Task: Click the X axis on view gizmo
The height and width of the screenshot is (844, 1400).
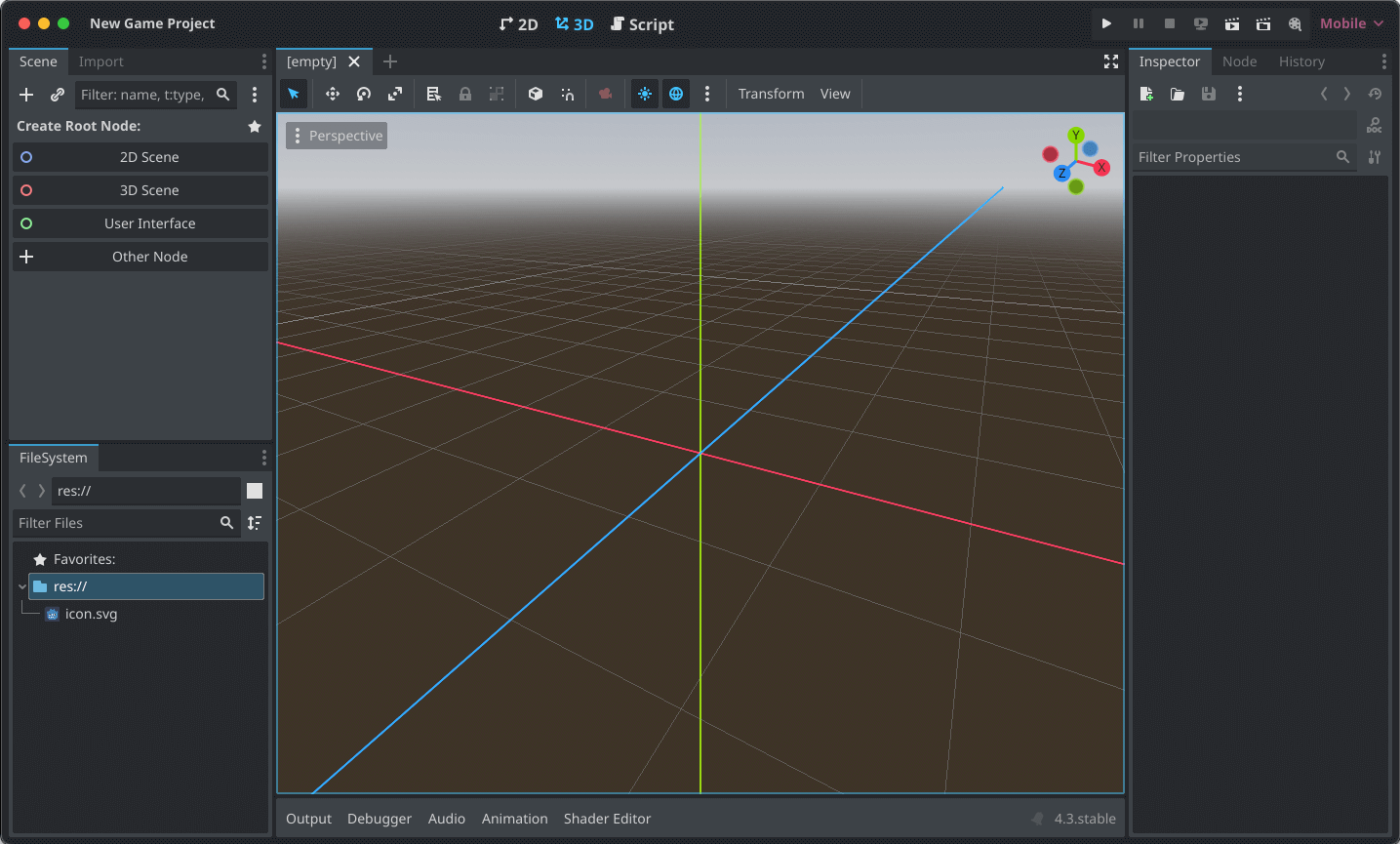Action: pyautogui.click(x=1101, y=168)
